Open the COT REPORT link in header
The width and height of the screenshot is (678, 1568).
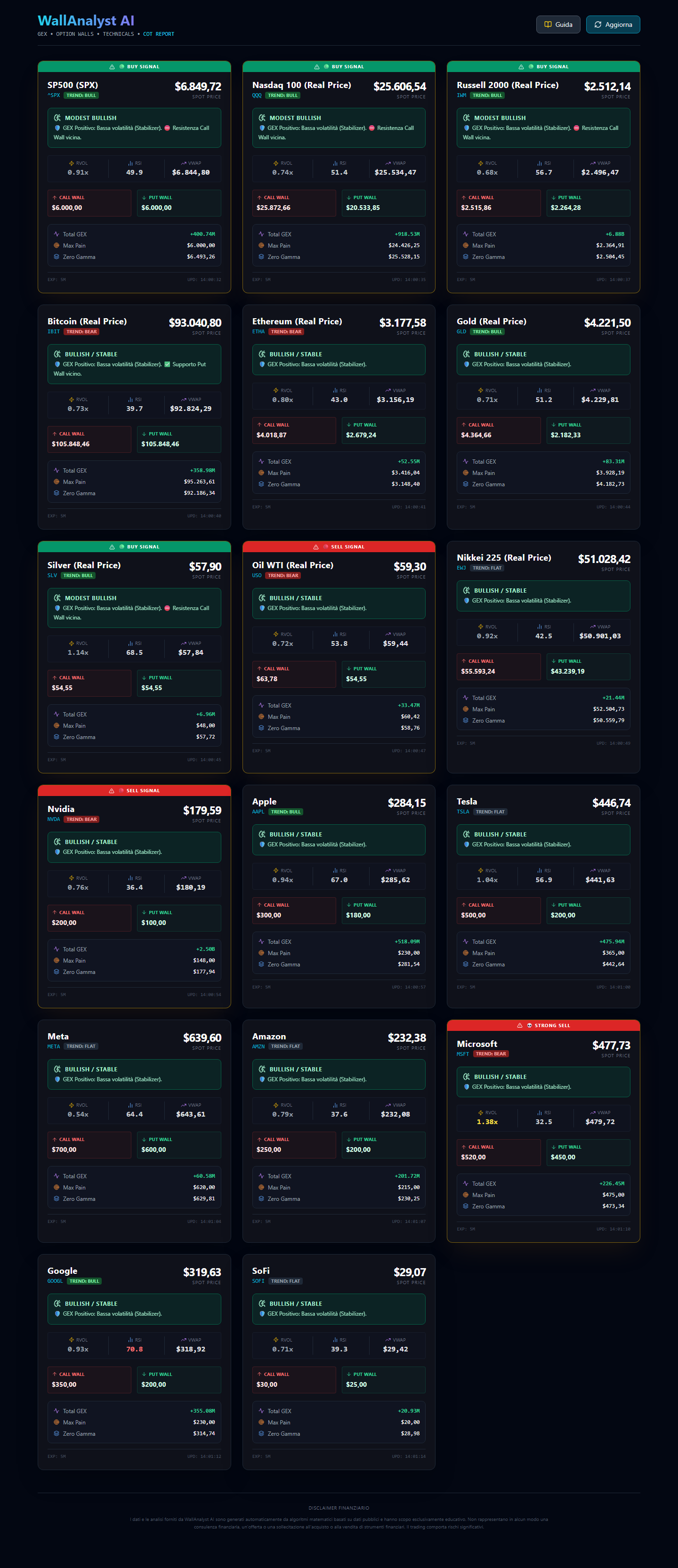point(158,34)
